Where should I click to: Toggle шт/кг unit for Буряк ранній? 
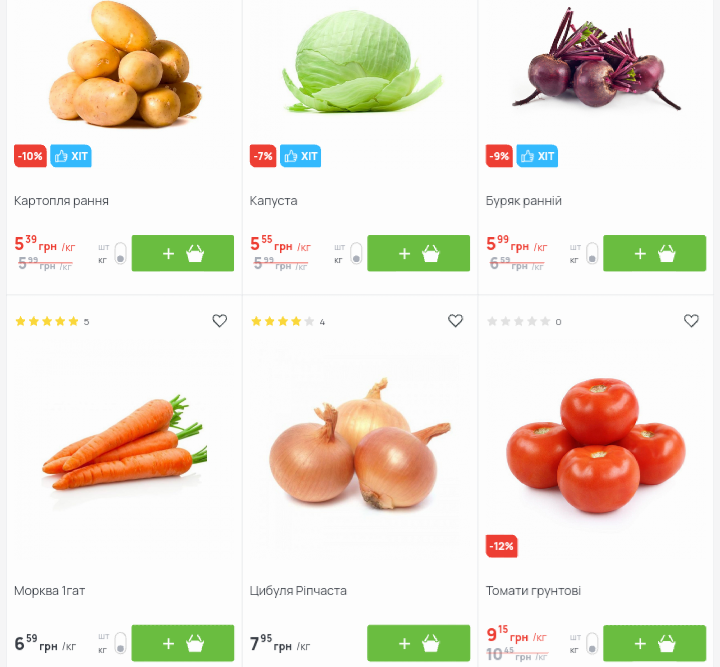click(x=592, y=253)
